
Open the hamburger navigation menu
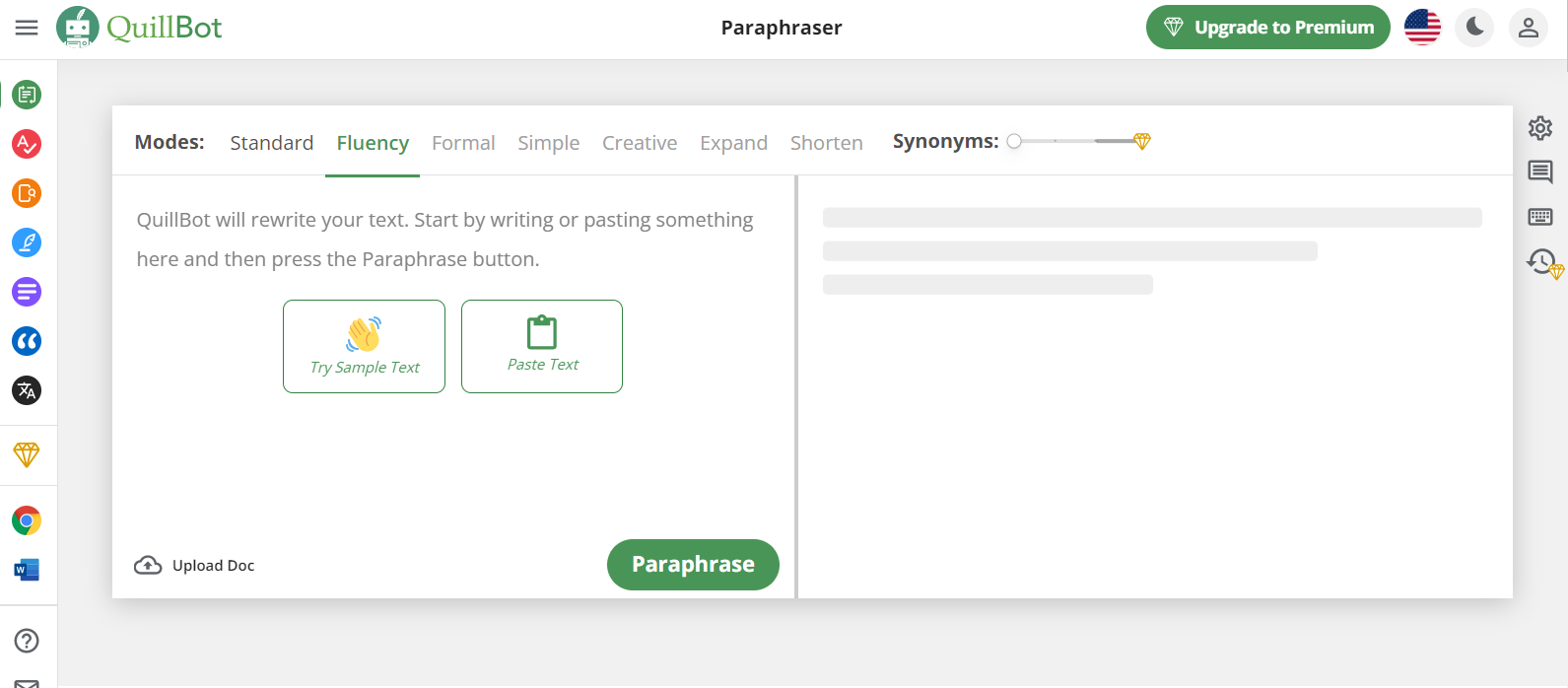pos(27,28)
